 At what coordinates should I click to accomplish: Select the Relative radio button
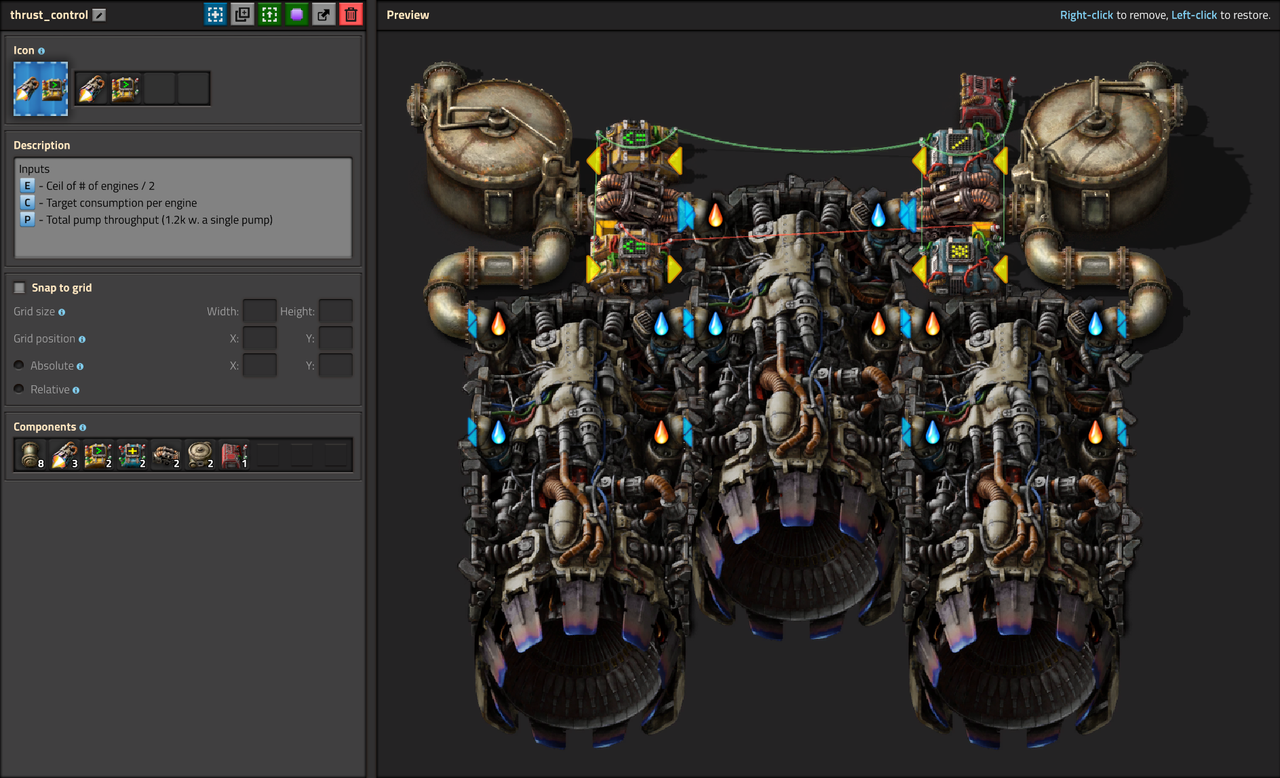[19, 389]
